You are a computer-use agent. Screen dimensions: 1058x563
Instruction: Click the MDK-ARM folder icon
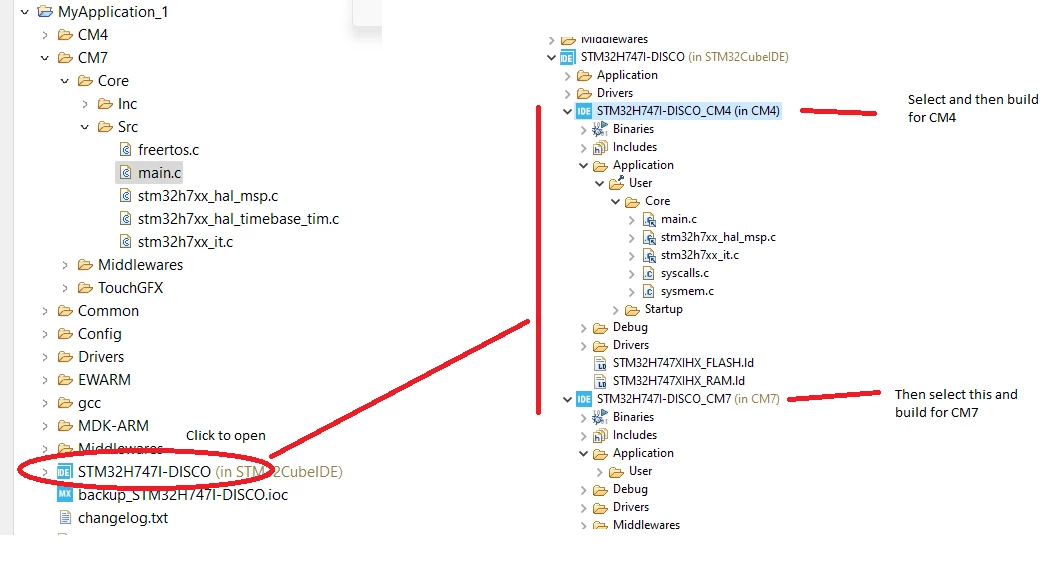point(65,425)
